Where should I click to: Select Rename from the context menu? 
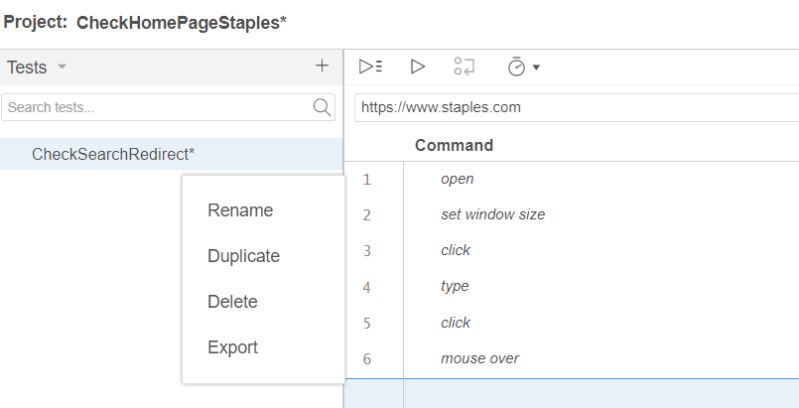click(240, 210)
